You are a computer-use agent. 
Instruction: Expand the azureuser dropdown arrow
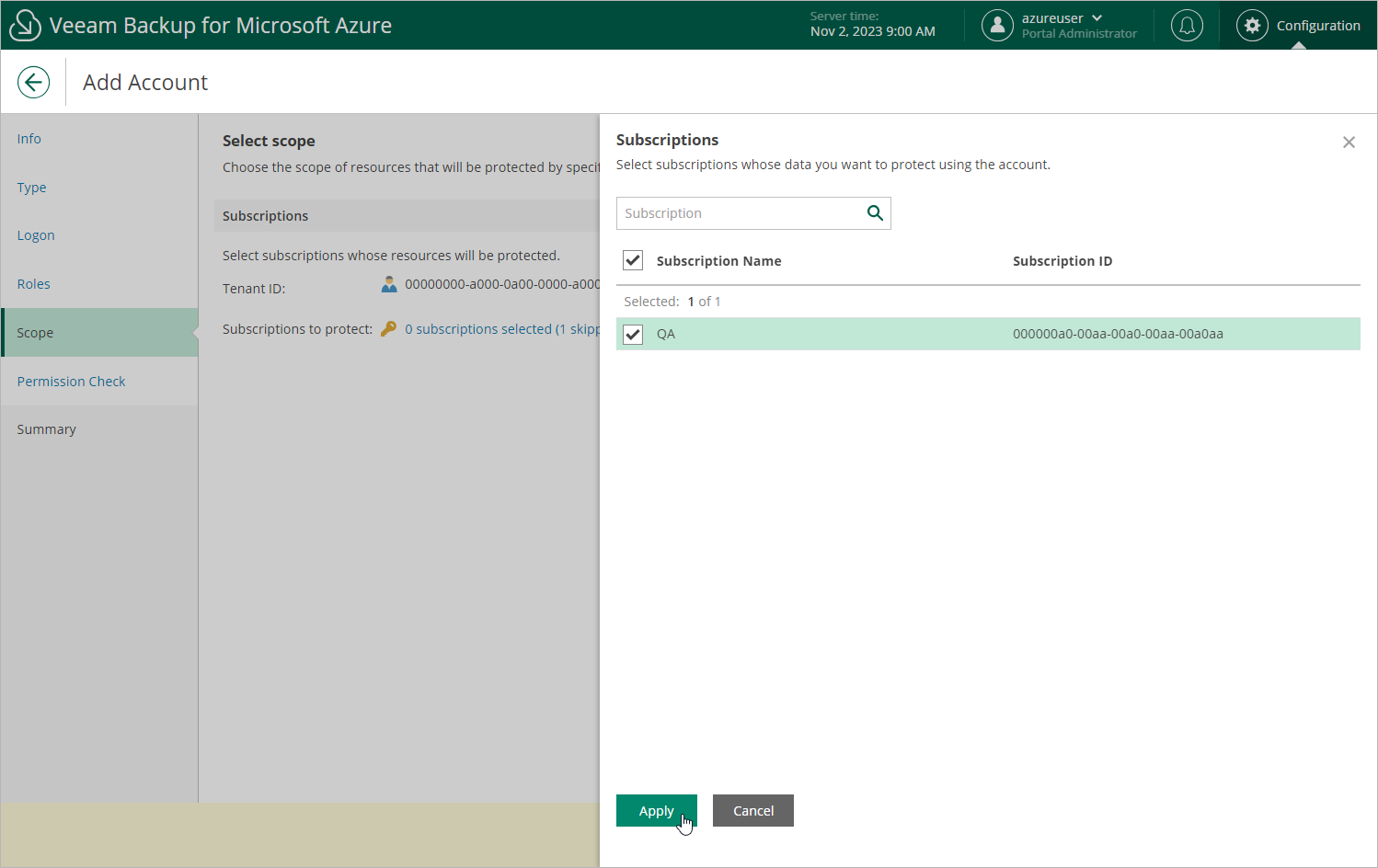click(1097, 18)
